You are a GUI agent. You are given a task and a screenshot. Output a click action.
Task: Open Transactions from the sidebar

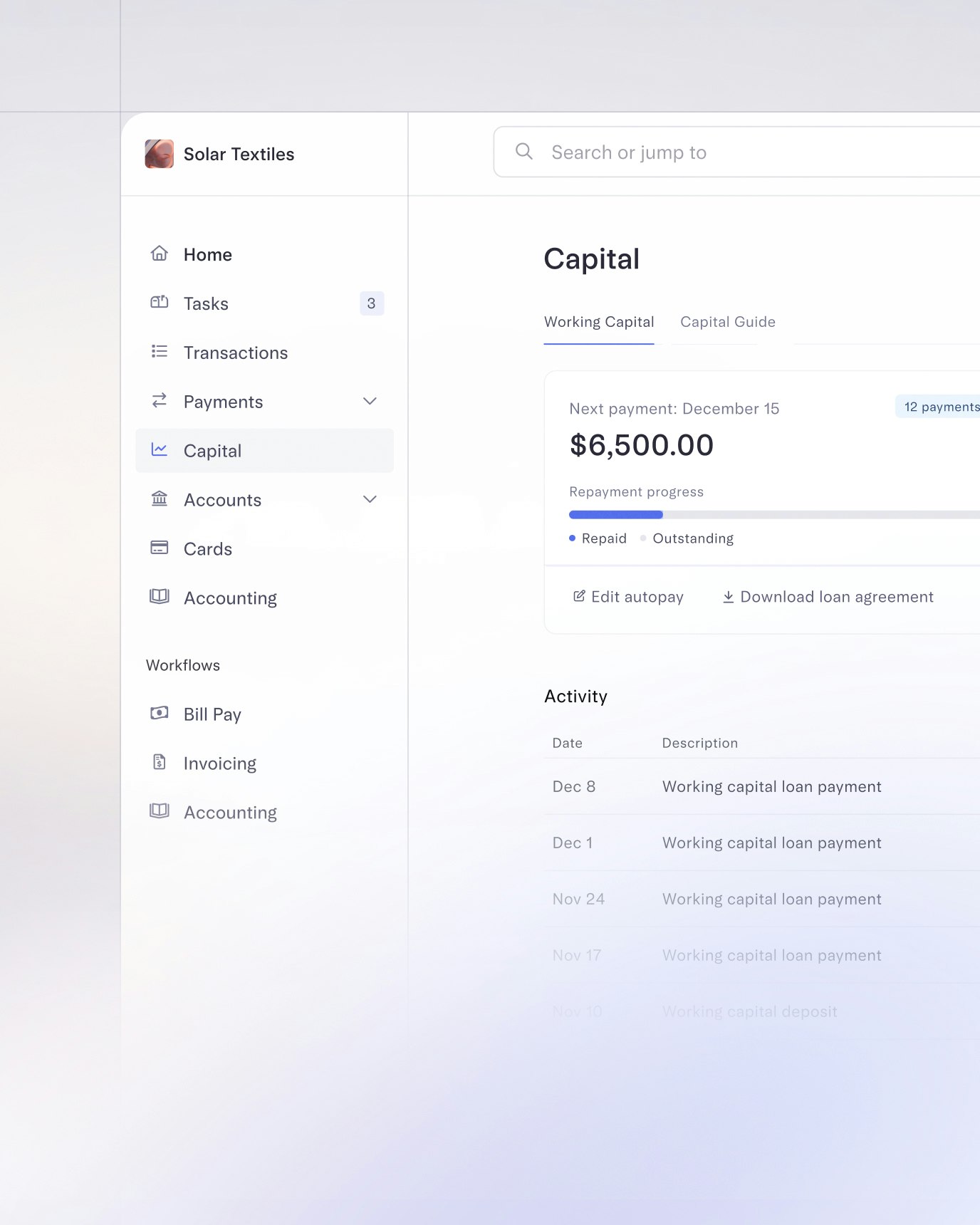264,353
